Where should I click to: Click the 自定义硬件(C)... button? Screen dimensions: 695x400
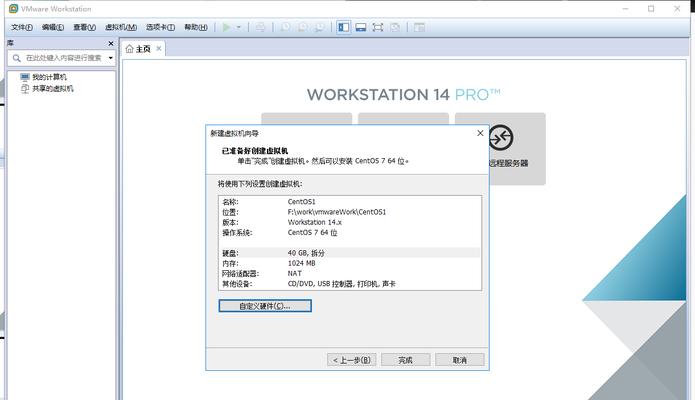[265, 306]
